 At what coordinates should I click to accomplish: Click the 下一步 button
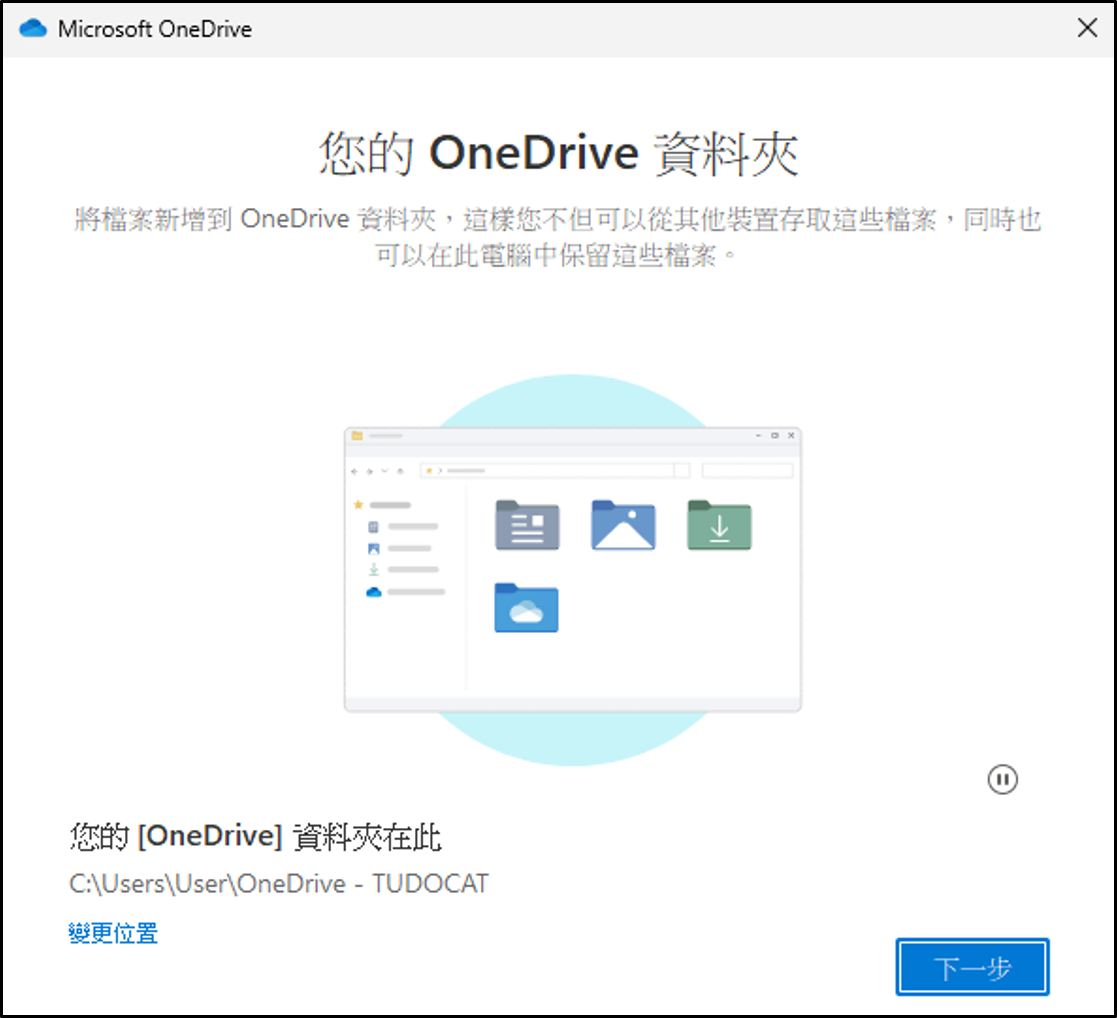click(x=972, y=967)
